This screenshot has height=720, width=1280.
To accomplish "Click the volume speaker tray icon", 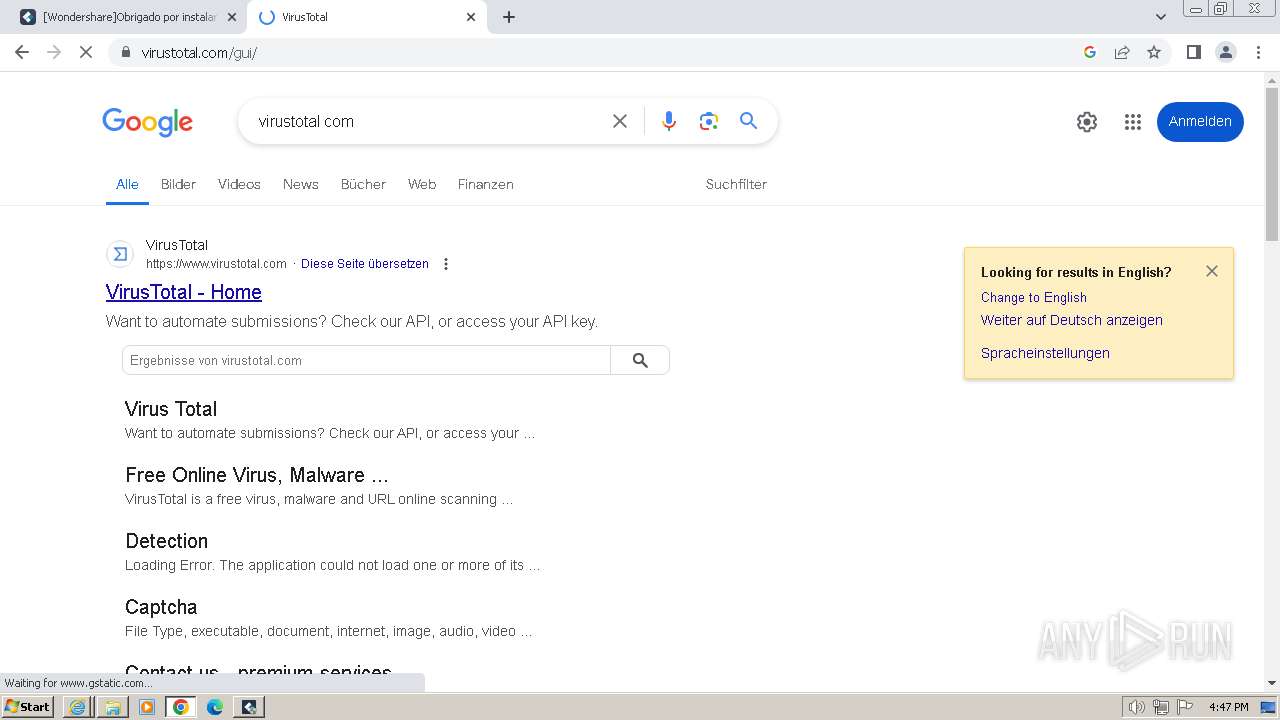I will 1137,707.
